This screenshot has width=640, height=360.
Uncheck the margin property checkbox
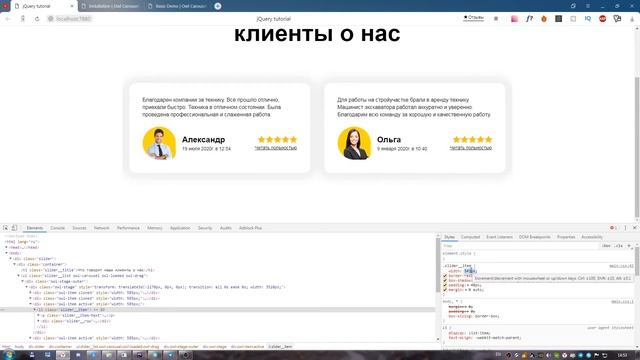(445, 290)
